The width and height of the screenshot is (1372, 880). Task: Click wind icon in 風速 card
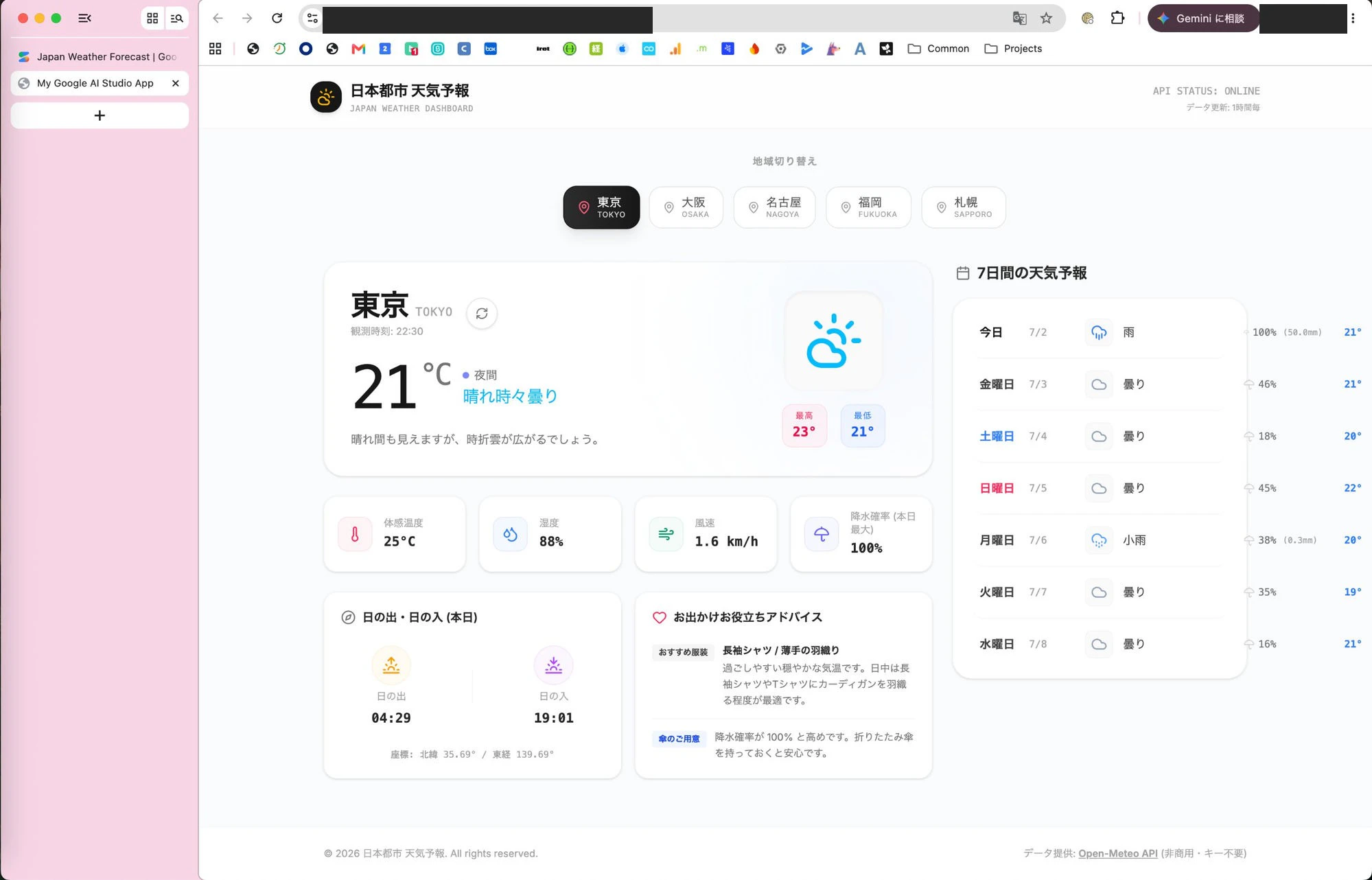(666, 534)
